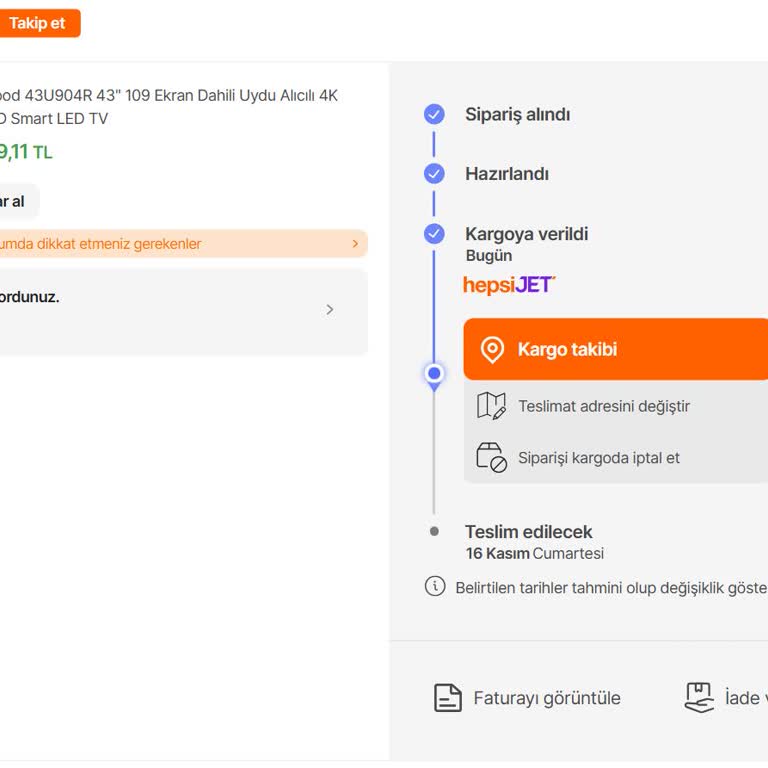Screen dimensions: 768x768
Task: Choose Siparişi kargoda iptal et option
Action: [599, 458]
